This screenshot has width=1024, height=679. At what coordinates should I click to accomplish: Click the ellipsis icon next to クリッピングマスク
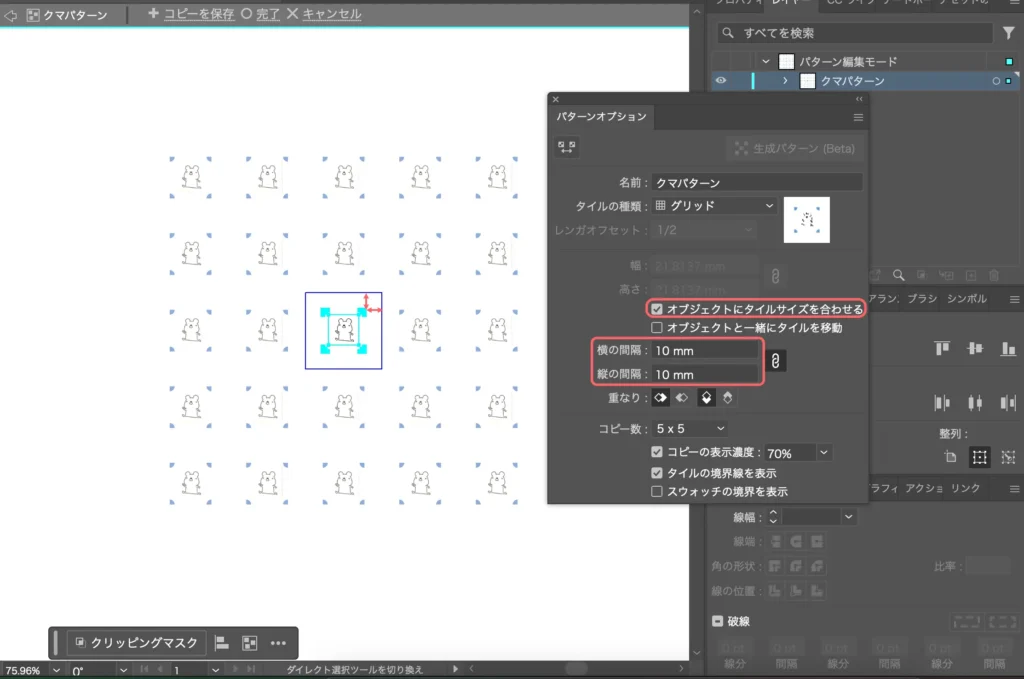point(278,643)
